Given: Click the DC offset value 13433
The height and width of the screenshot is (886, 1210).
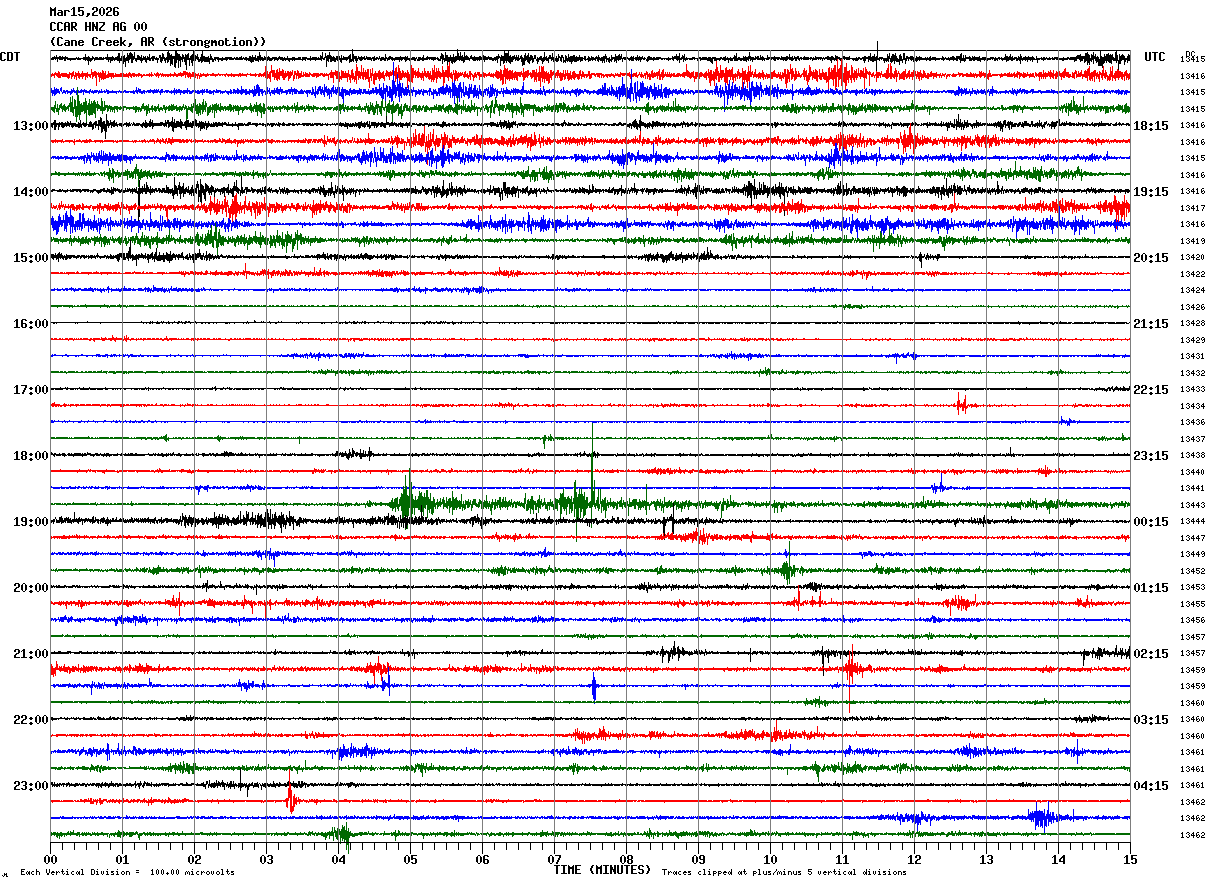Looking at the screenshot, I should (1192, 390).
